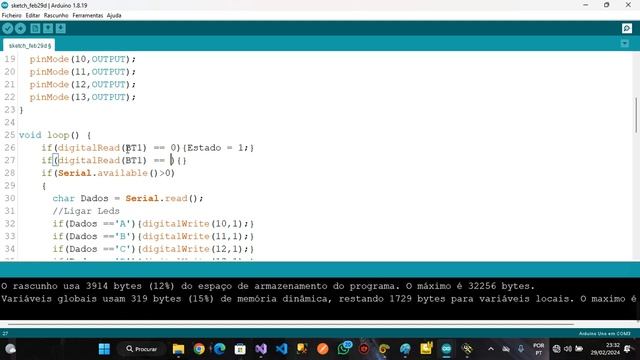The height and width of the screenshot is (360, 640).
Task: Open the orange circle taskbar app
Action: pos(323,349)
